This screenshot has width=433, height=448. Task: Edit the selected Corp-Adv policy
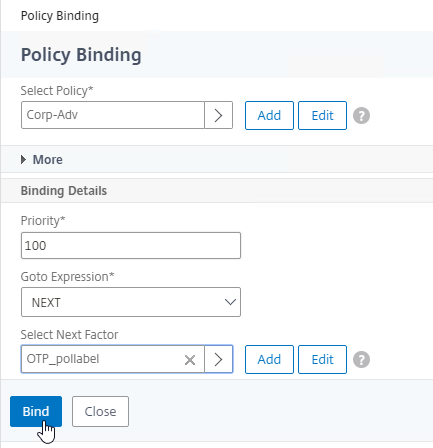tap(322, 115)
